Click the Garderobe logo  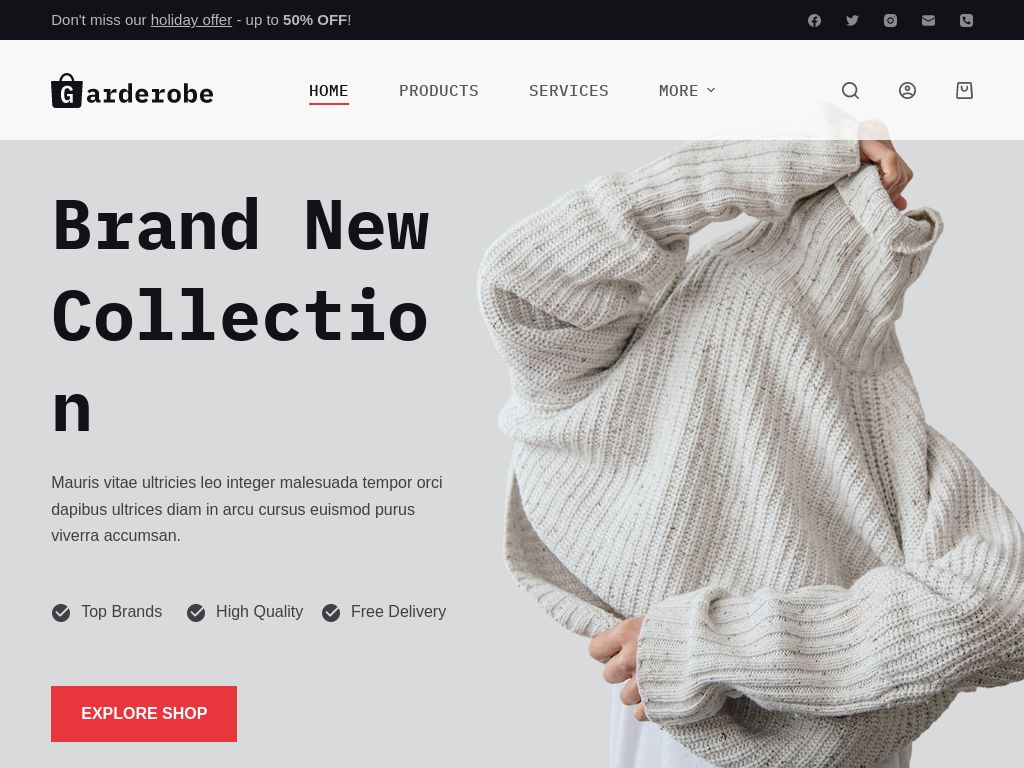(132, 91)
